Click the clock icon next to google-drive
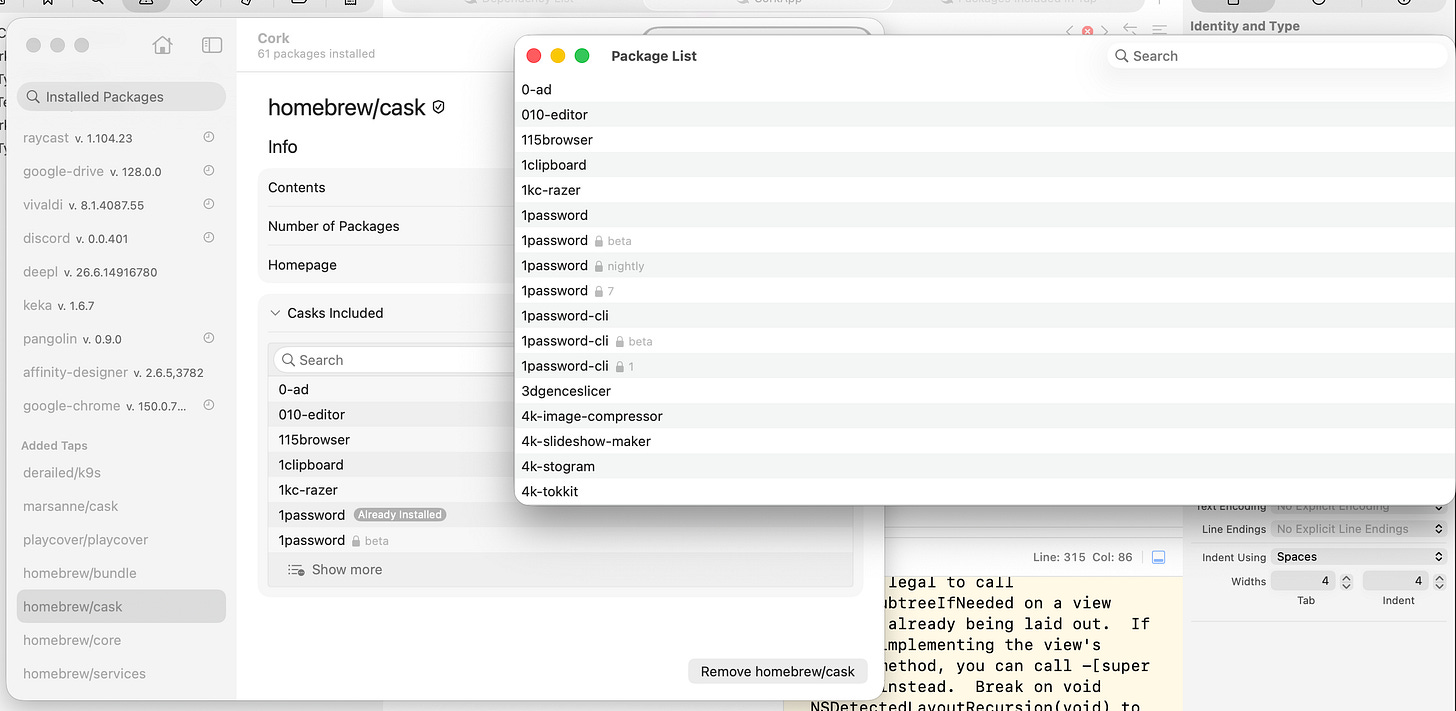Image resolution: width=1456 pixels, height=711 pixels. click(x=209, y=171)
